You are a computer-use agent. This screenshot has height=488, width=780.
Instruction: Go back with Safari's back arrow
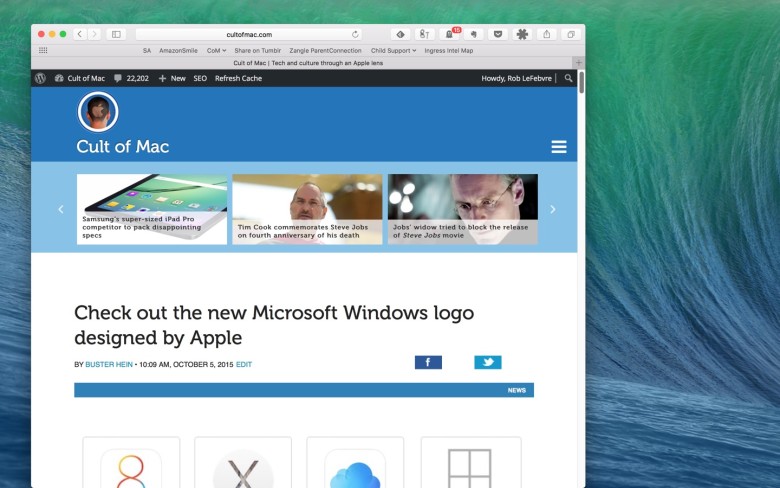point(80,34)
